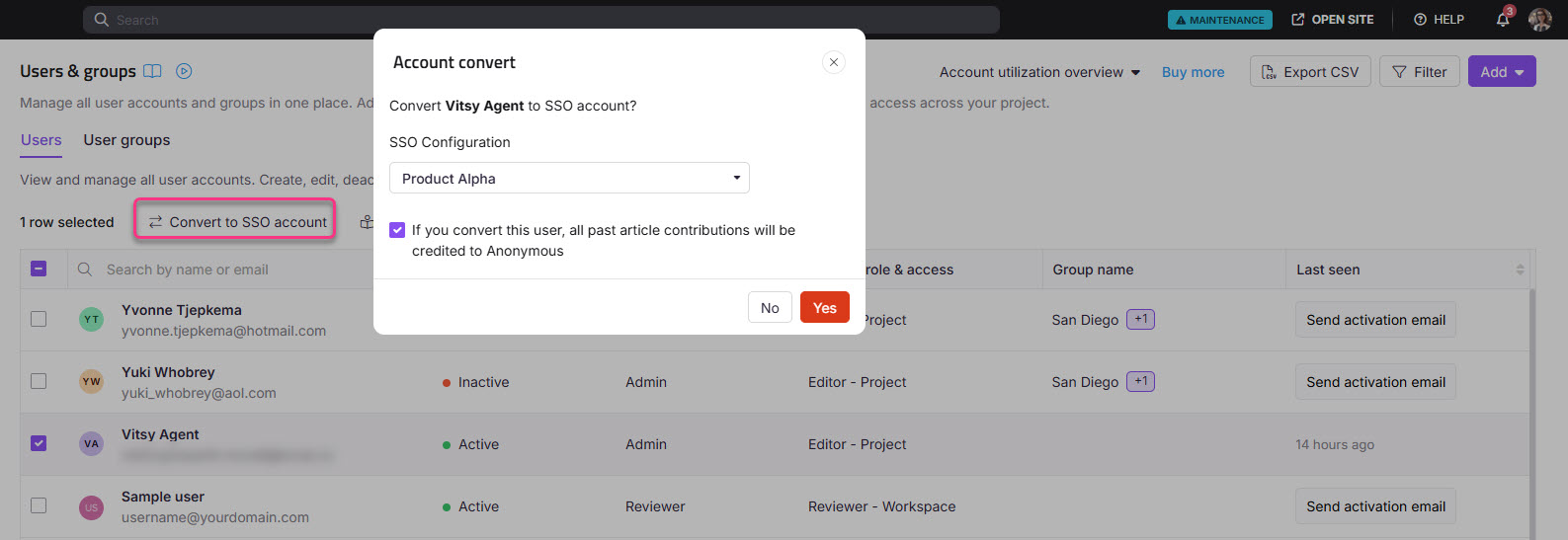Focus the top Search field

point(541,20)
